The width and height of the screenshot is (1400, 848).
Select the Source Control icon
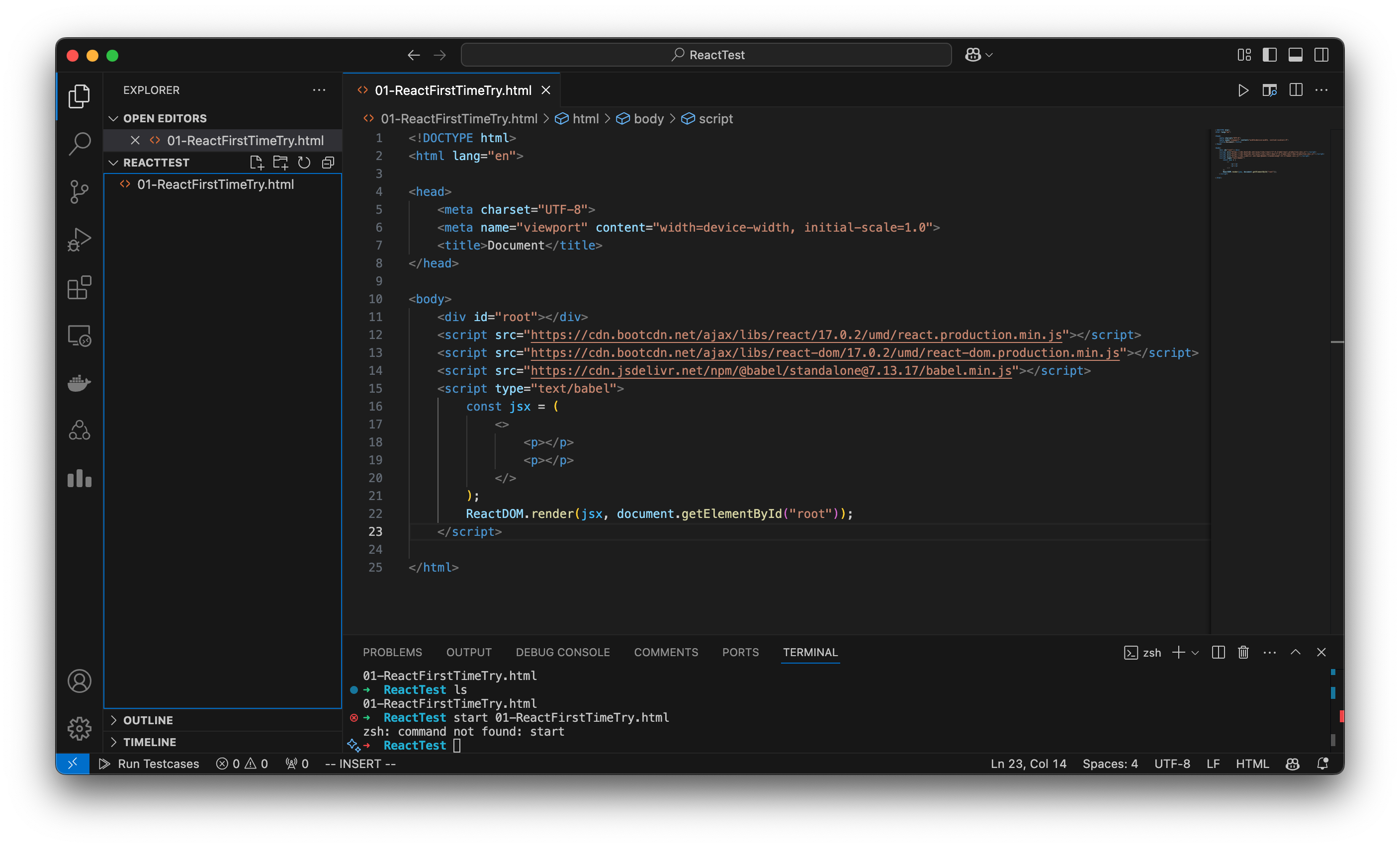(x=79, y=191)
